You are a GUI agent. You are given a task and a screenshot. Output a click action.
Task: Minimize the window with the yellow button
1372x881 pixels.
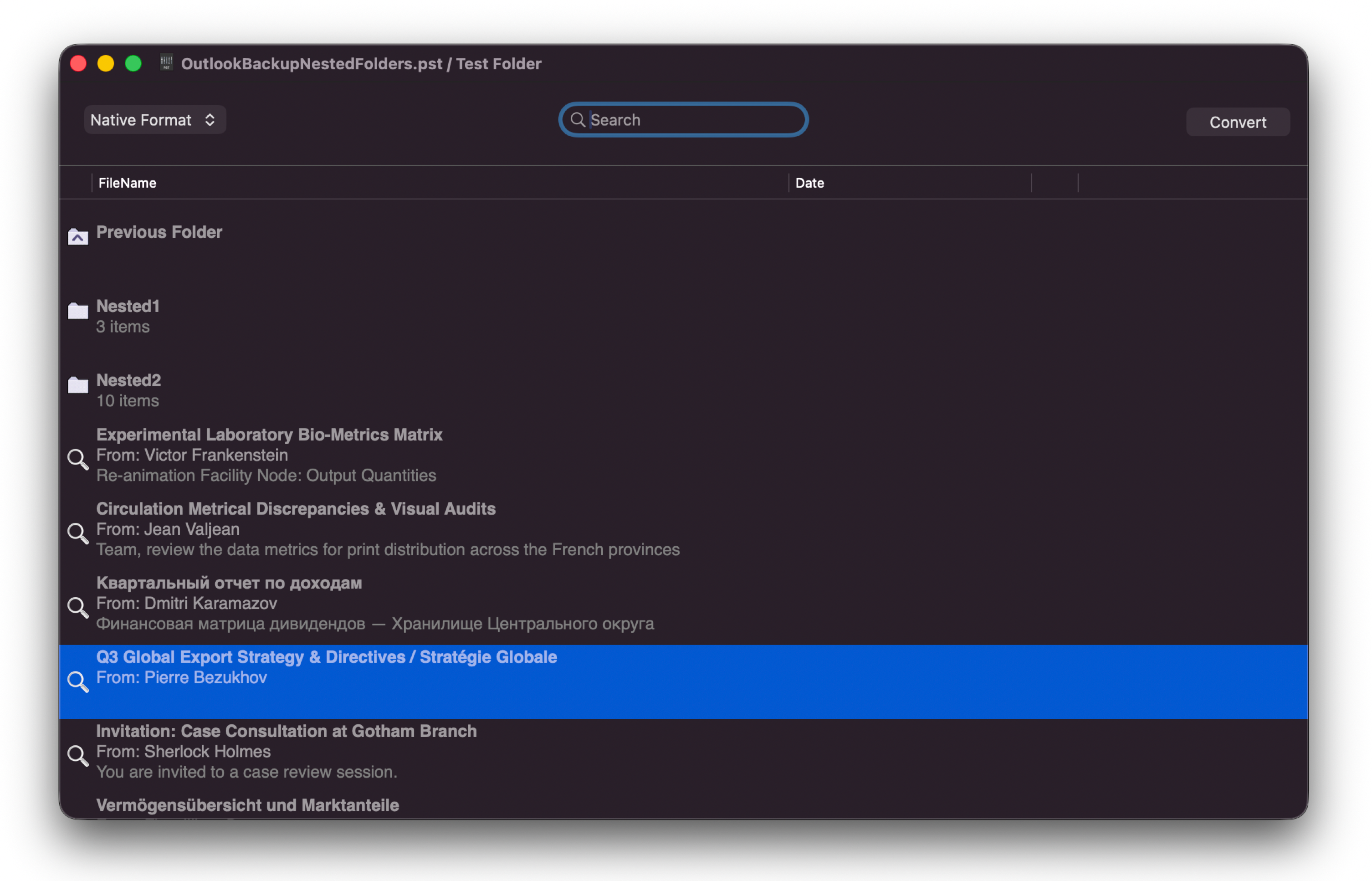[x=106, y=63]
